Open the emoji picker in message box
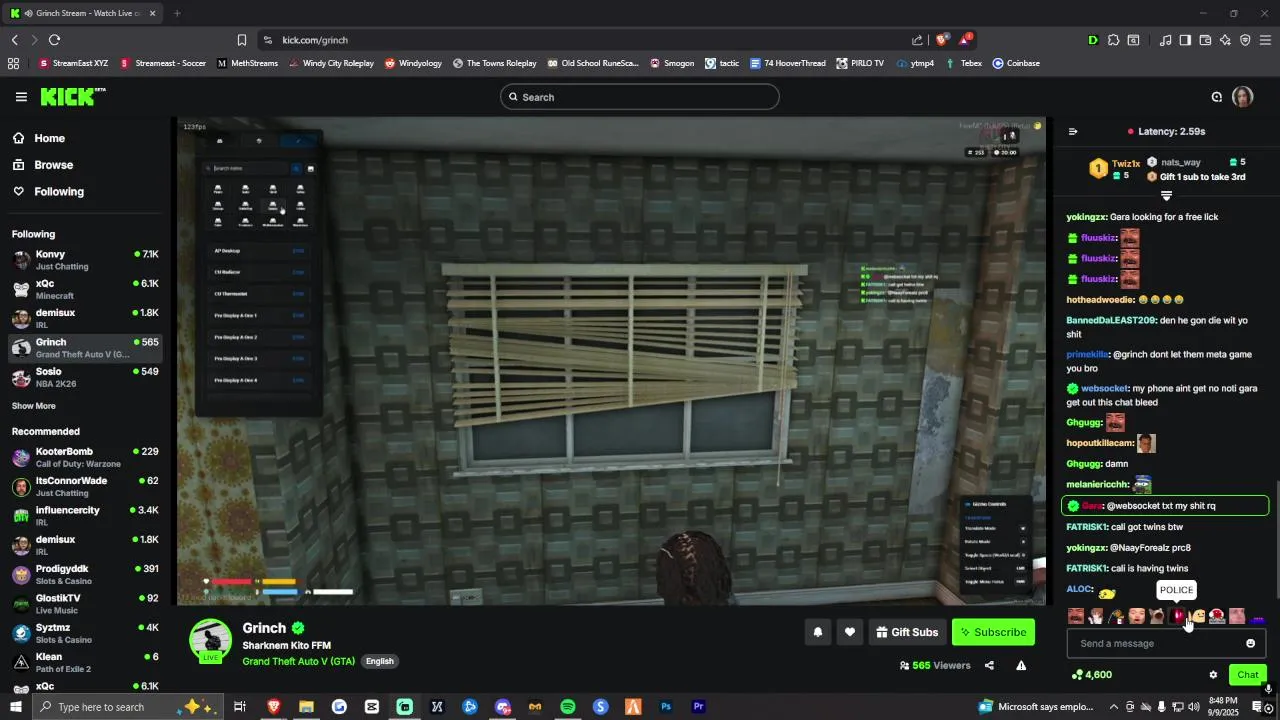Image resolution: width=1280 pixels, height=720 pixels. pos(1250,643)
